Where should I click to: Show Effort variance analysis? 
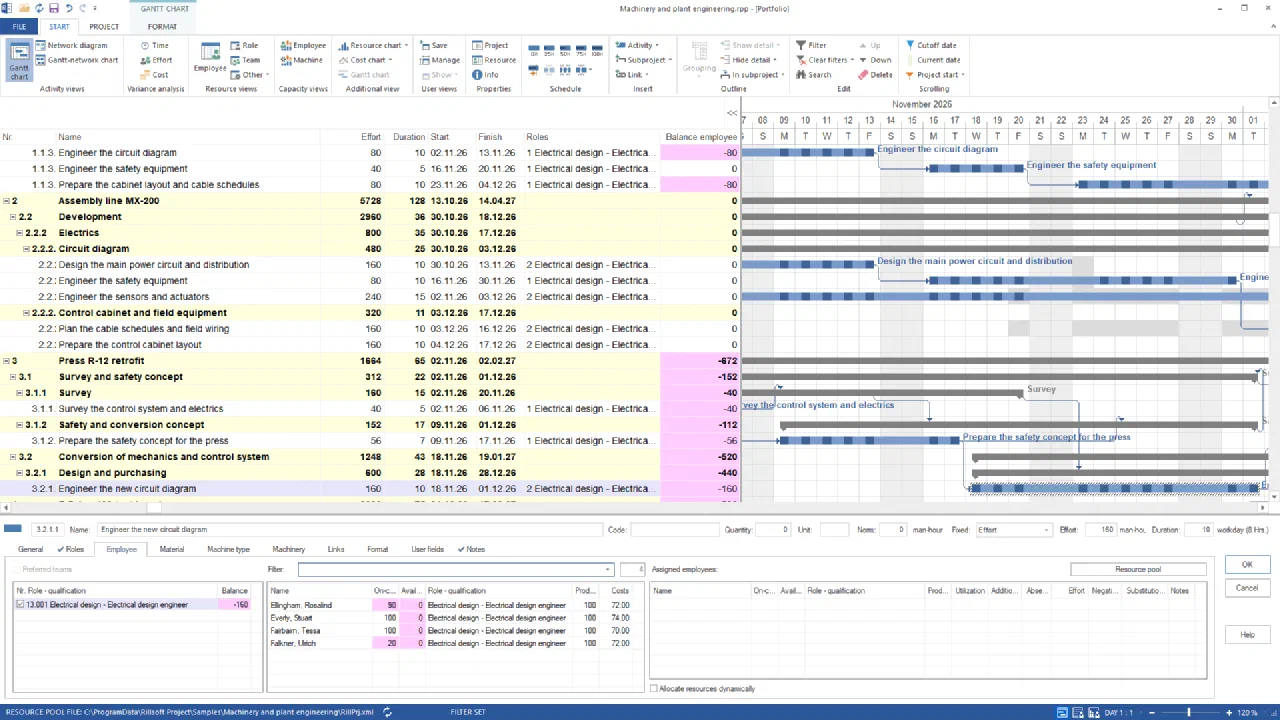tap(155, 60)
